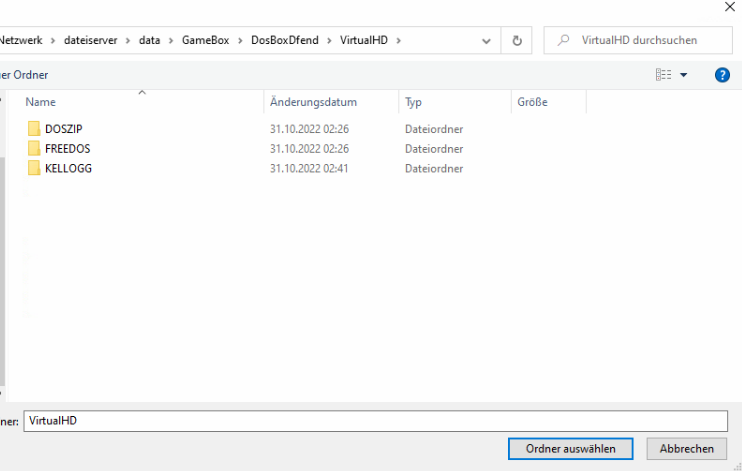Open the view options dropdown arrow
This screenshot has height=471, width=742.
coord(684,75)
